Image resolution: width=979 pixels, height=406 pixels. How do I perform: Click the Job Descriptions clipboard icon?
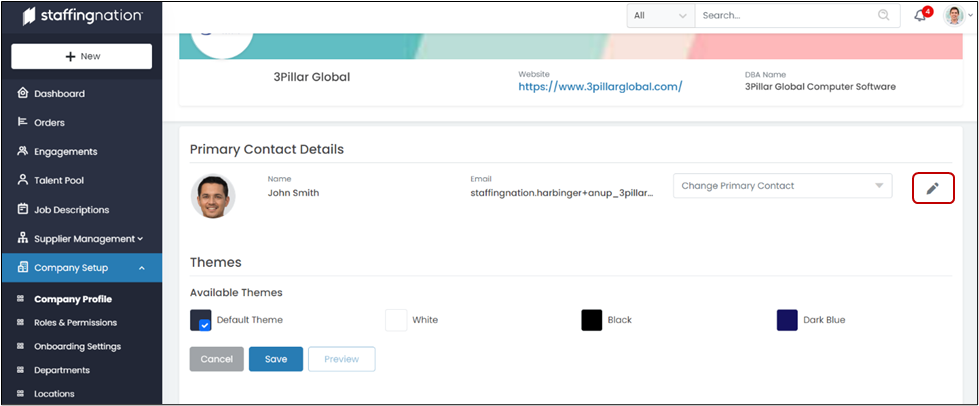(23, 209)
